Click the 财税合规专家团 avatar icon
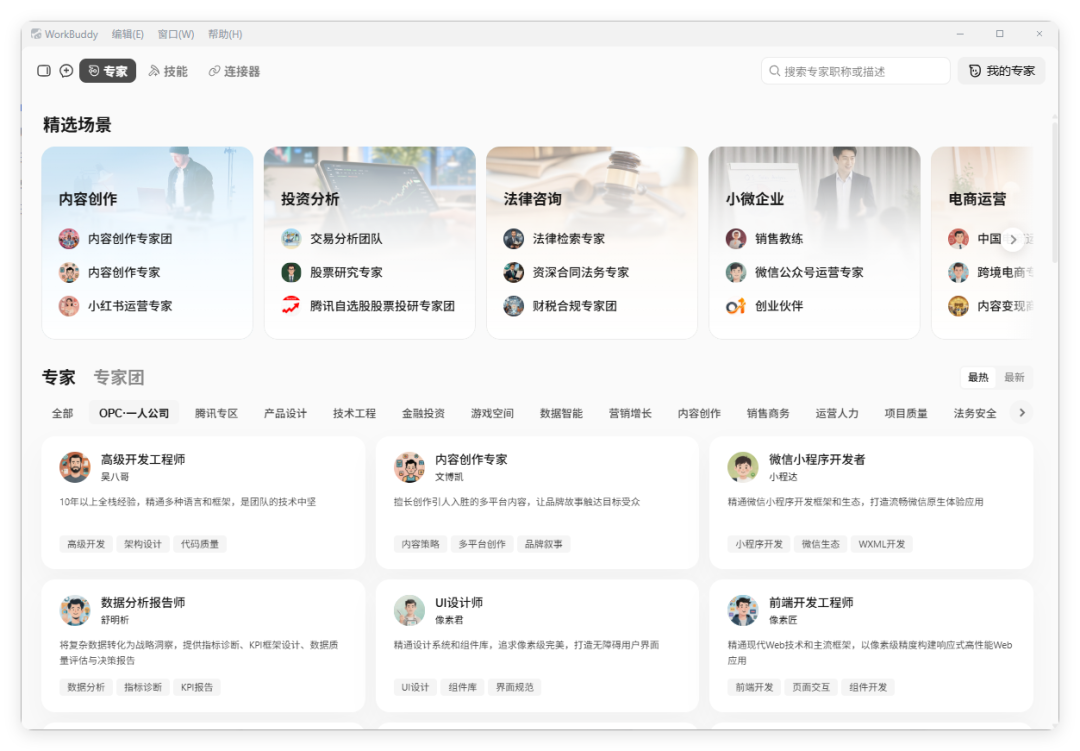The image size is (1080, 751). point(514,306)
